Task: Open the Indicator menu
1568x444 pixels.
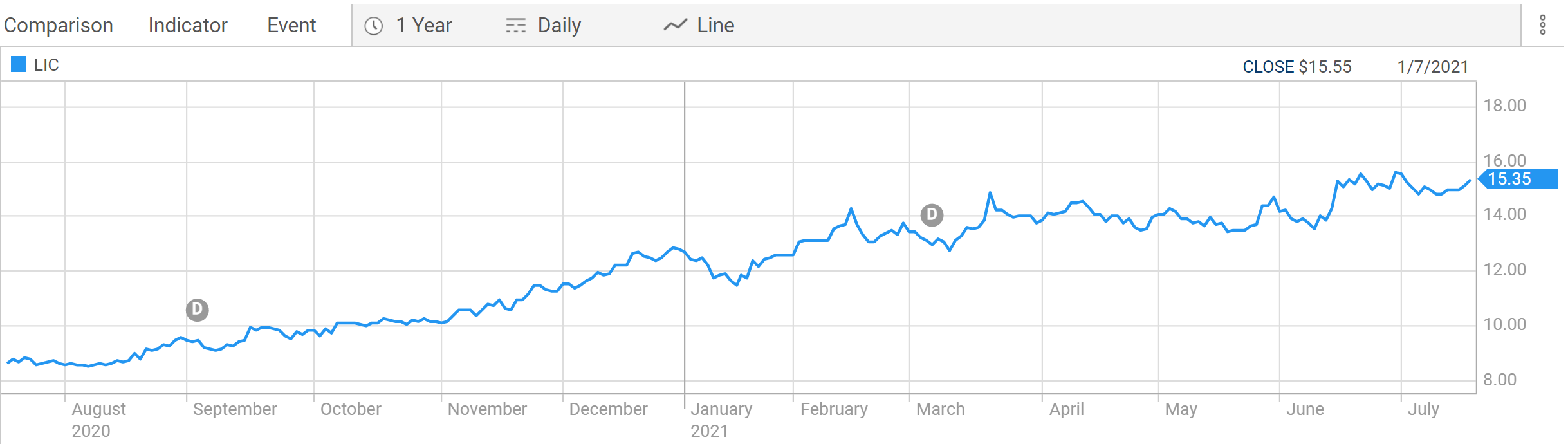Action: click(188, 25)
